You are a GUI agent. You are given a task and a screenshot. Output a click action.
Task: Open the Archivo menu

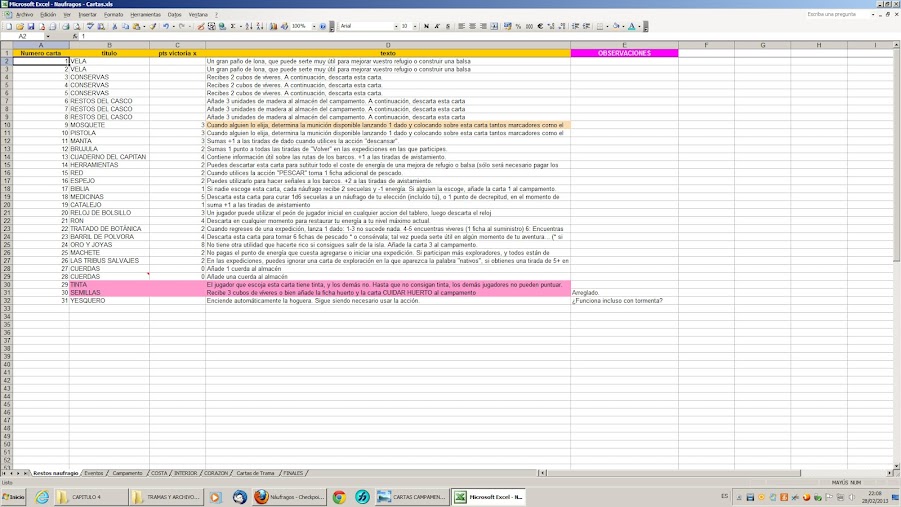24,14
